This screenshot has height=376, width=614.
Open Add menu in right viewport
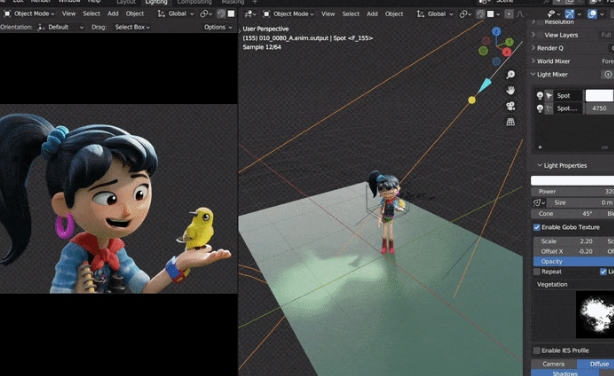click(x=372, y=14)
